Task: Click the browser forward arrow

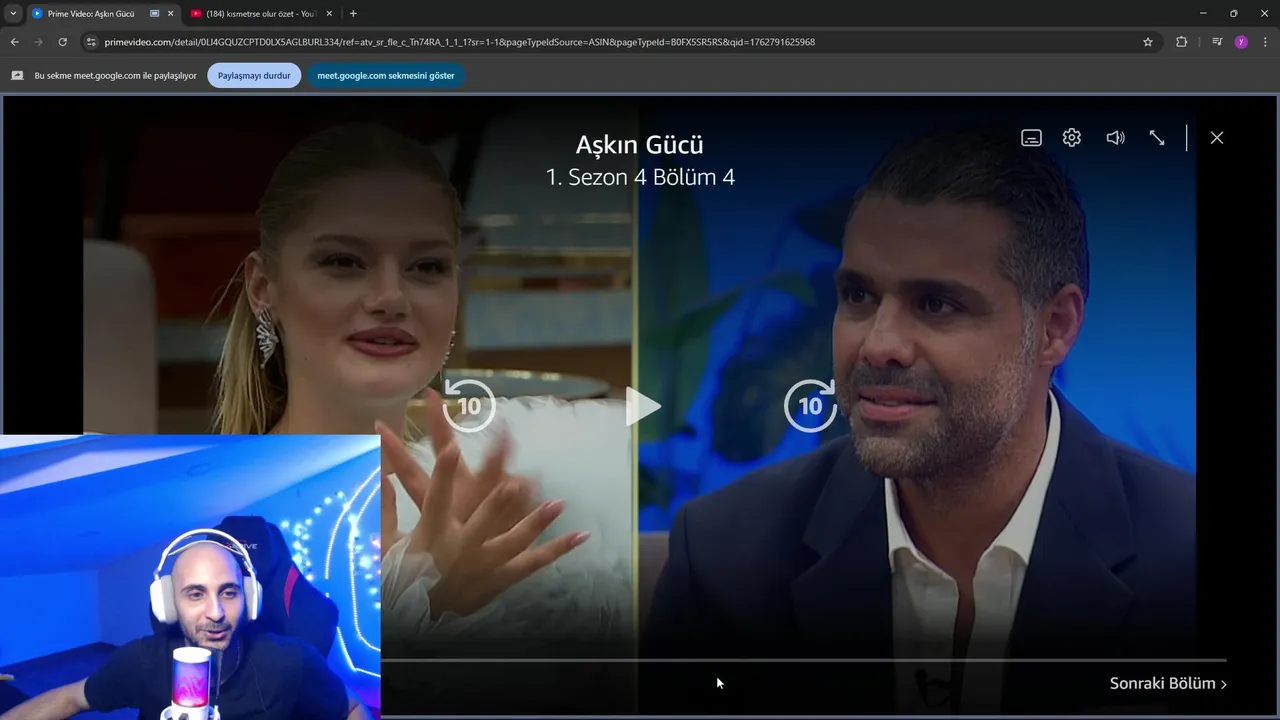Action: pos(38,42)
